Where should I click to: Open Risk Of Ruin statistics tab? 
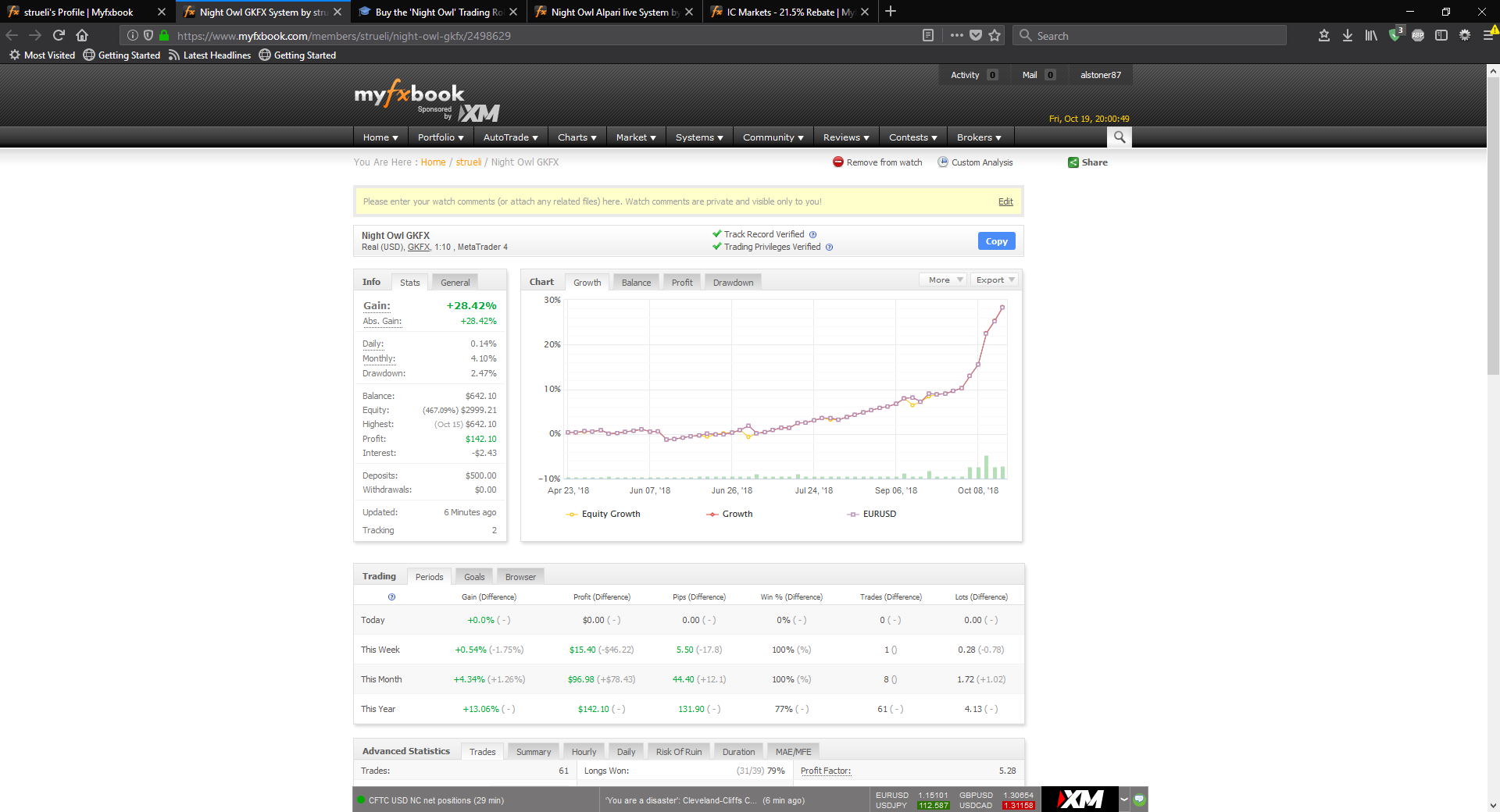[x=679, y=752]
